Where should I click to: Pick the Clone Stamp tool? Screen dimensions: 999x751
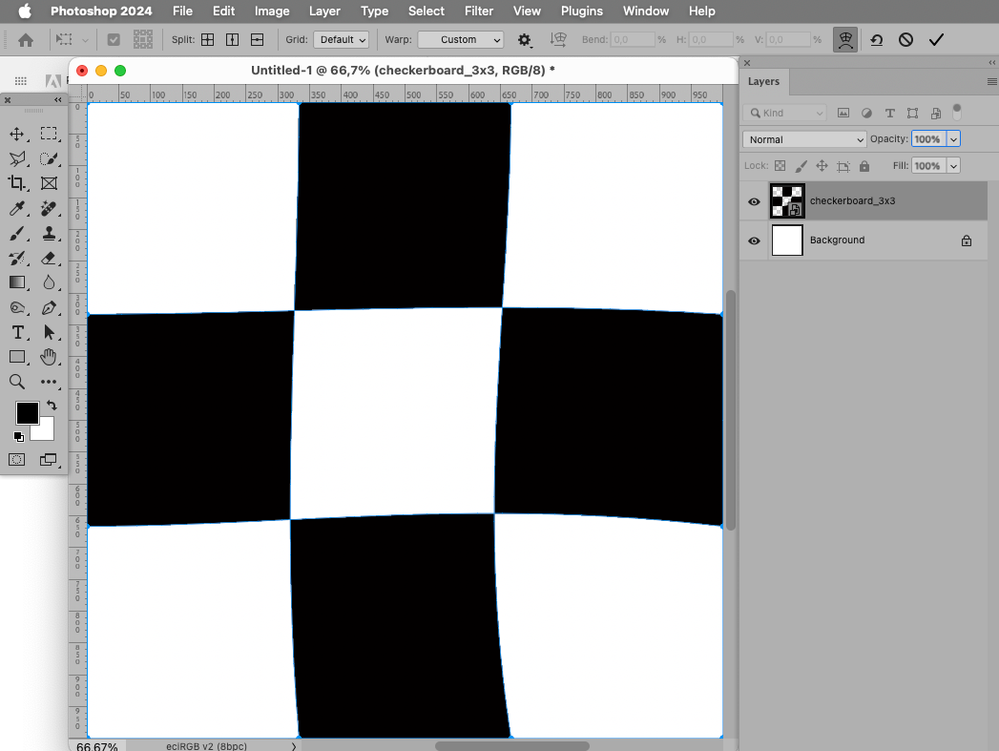[49, 233]
